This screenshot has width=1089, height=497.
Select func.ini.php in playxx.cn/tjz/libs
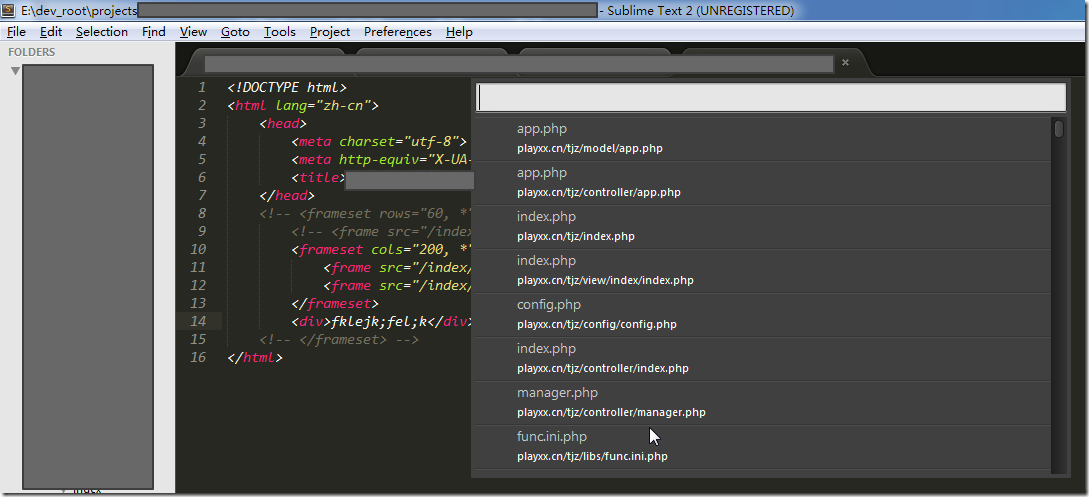click(x=763, y=447)
